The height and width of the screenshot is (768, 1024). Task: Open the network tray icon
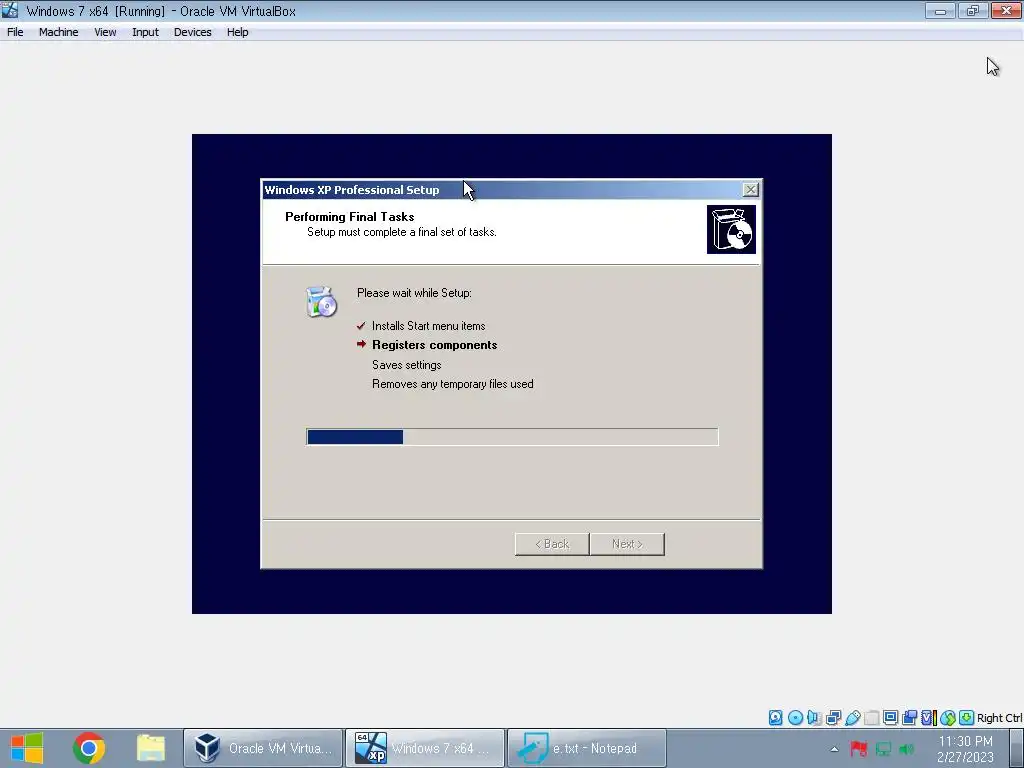pos(883,749)
